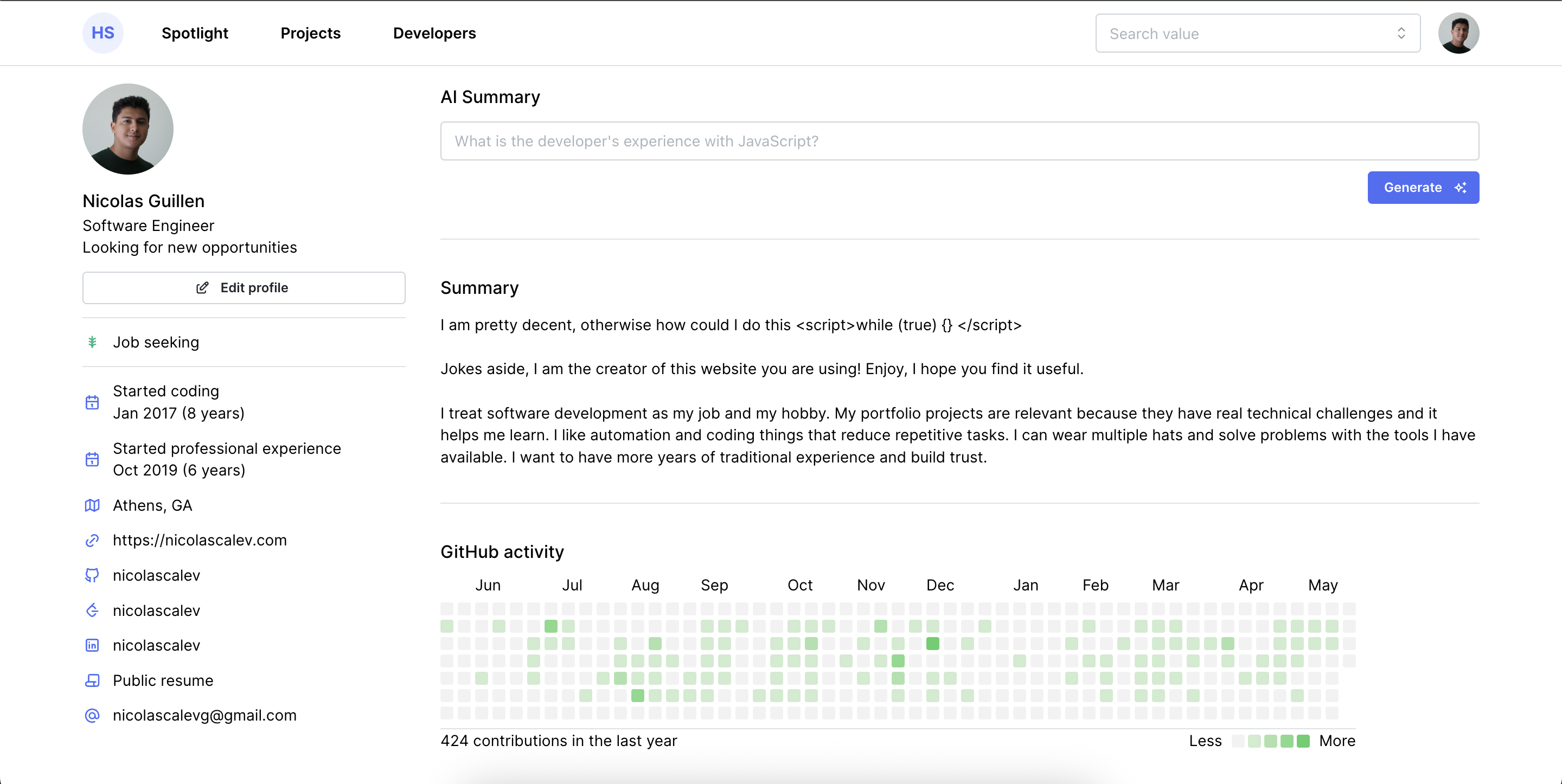1562x784 pixels.
Task: Open the LinkedIn nicolascalev profile link
Action: [x=156, y=645]
